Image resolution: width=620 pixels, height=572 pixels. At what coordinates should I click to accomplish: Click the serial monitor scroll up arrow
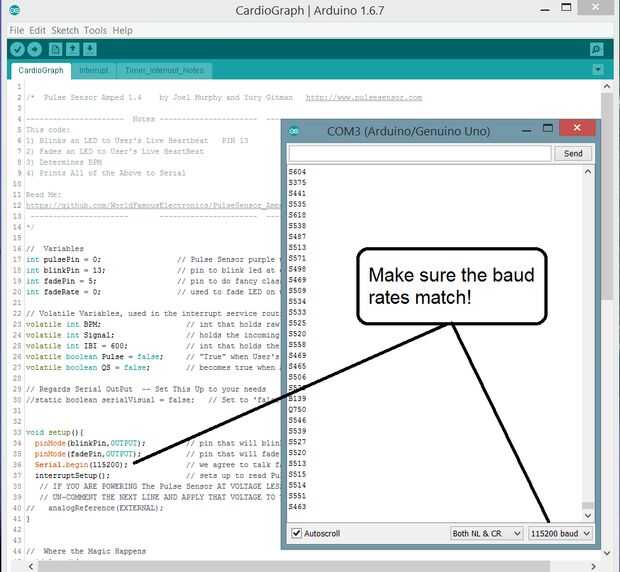588,172
